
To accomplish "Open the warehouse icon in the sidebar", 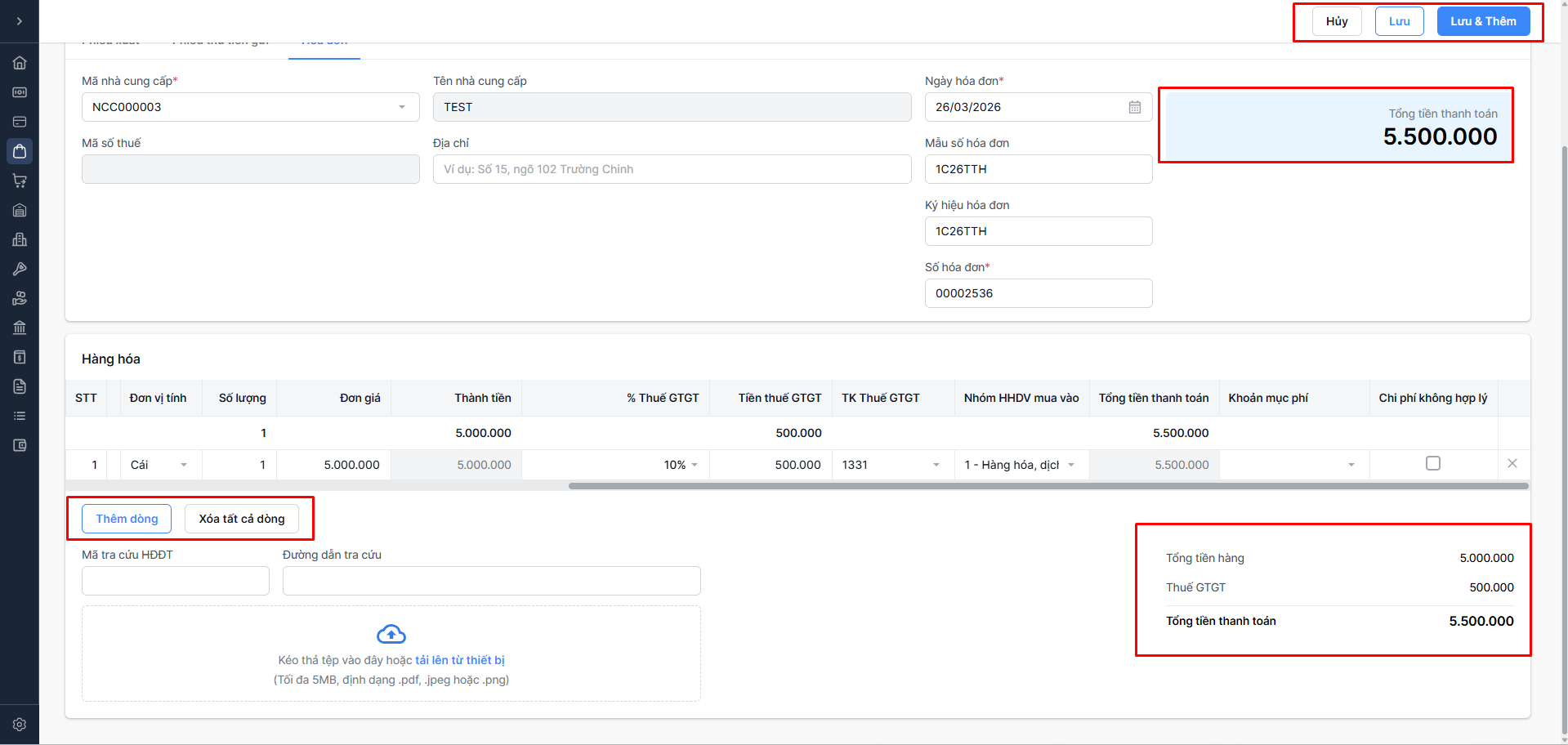I will click(x=20, y=210).
